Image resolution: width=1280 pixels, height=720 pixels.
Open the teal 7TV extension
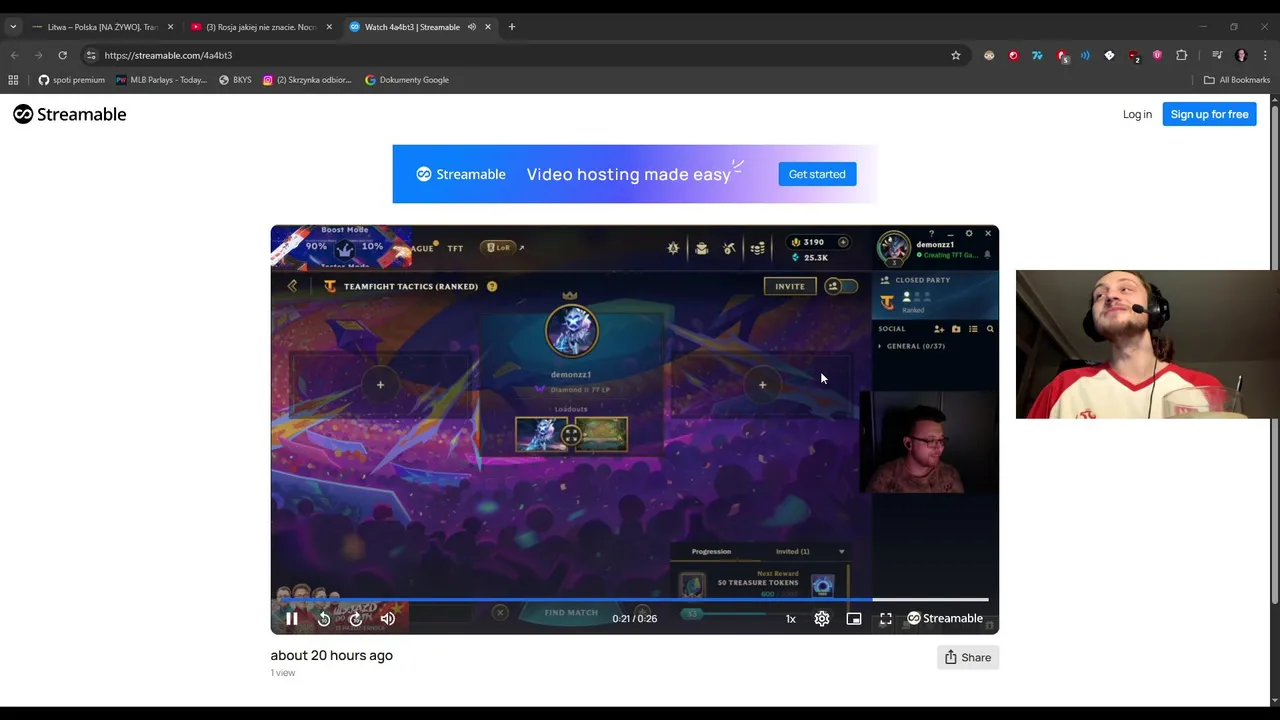(1037, 55)
